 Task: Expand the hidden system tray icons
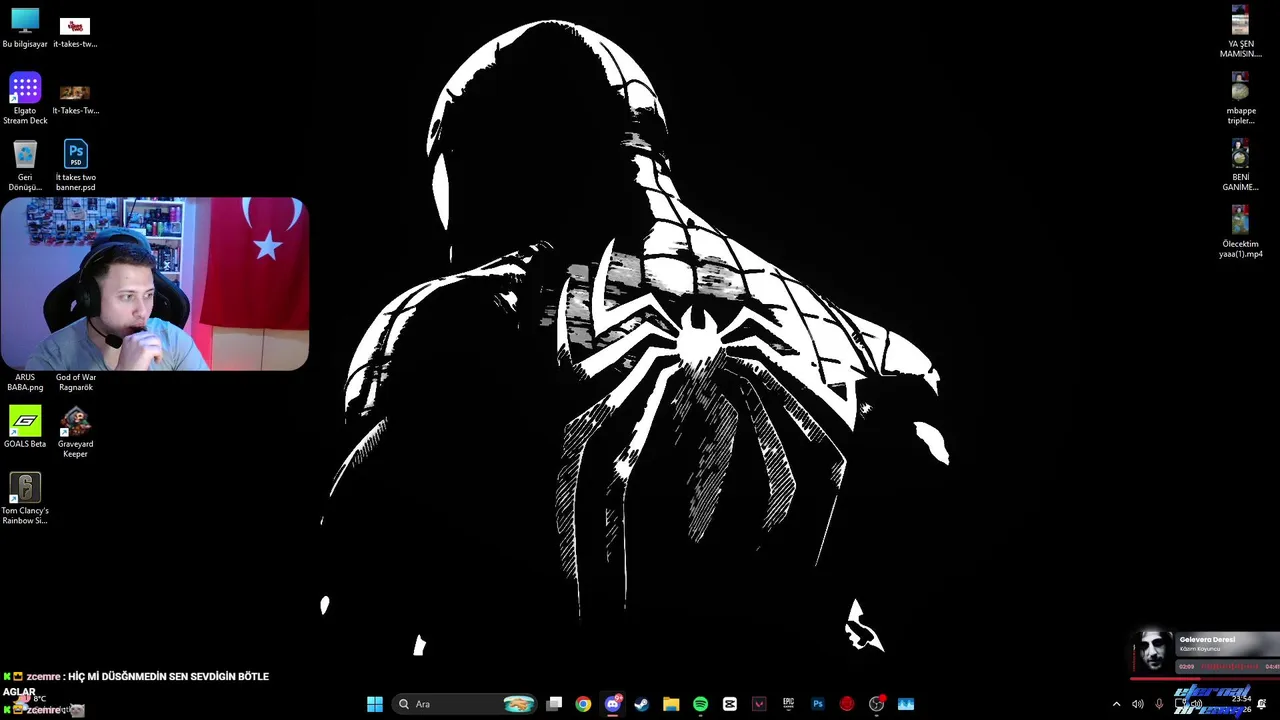1116,704
